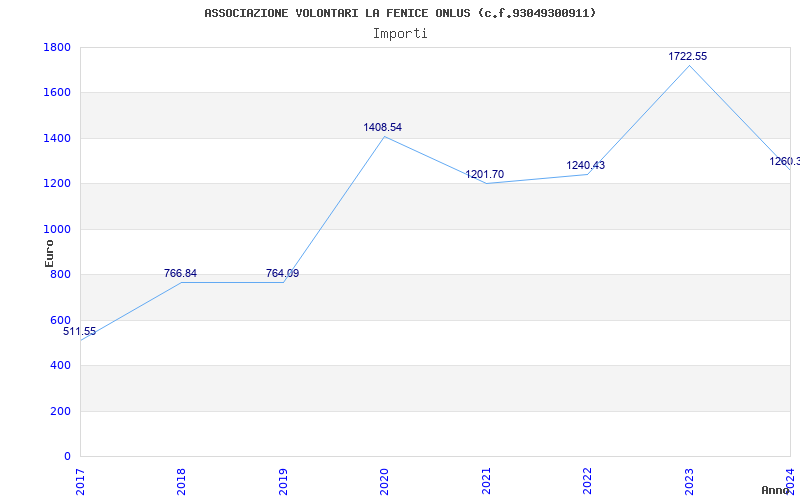Image resolution: width=800 pixels, height=500 pixels.
Task: Click the data label 1240.43
Action: click(x=586, y=165)
